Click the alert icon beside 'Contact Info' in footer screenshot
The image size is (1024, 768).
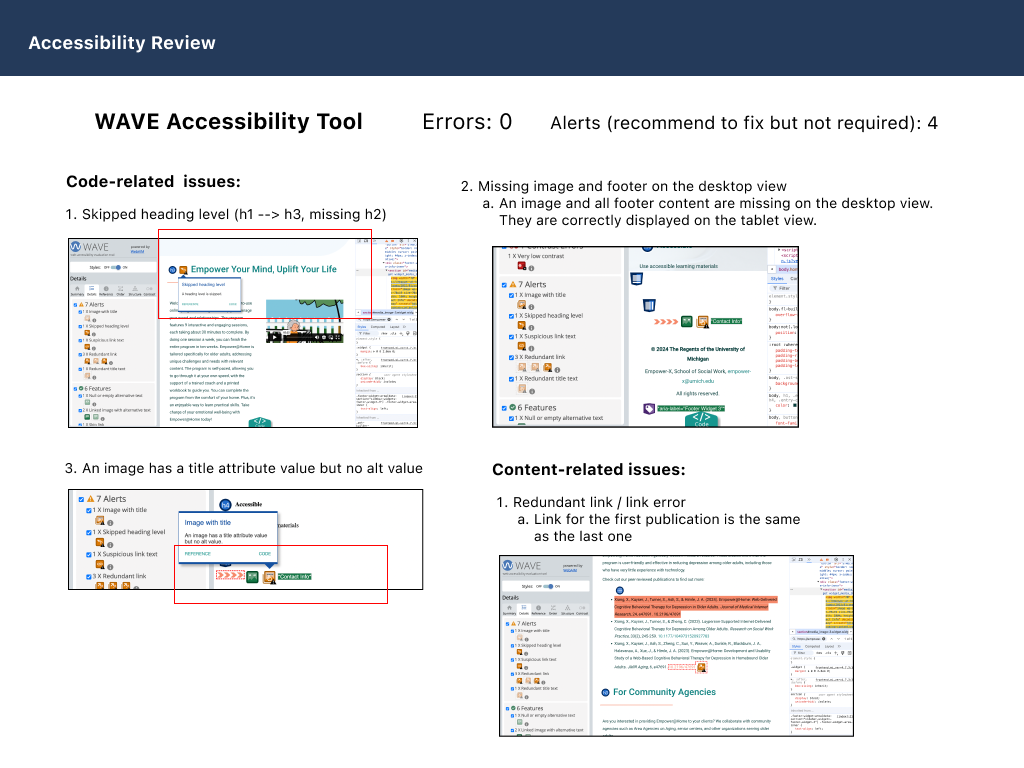[702, 321]
